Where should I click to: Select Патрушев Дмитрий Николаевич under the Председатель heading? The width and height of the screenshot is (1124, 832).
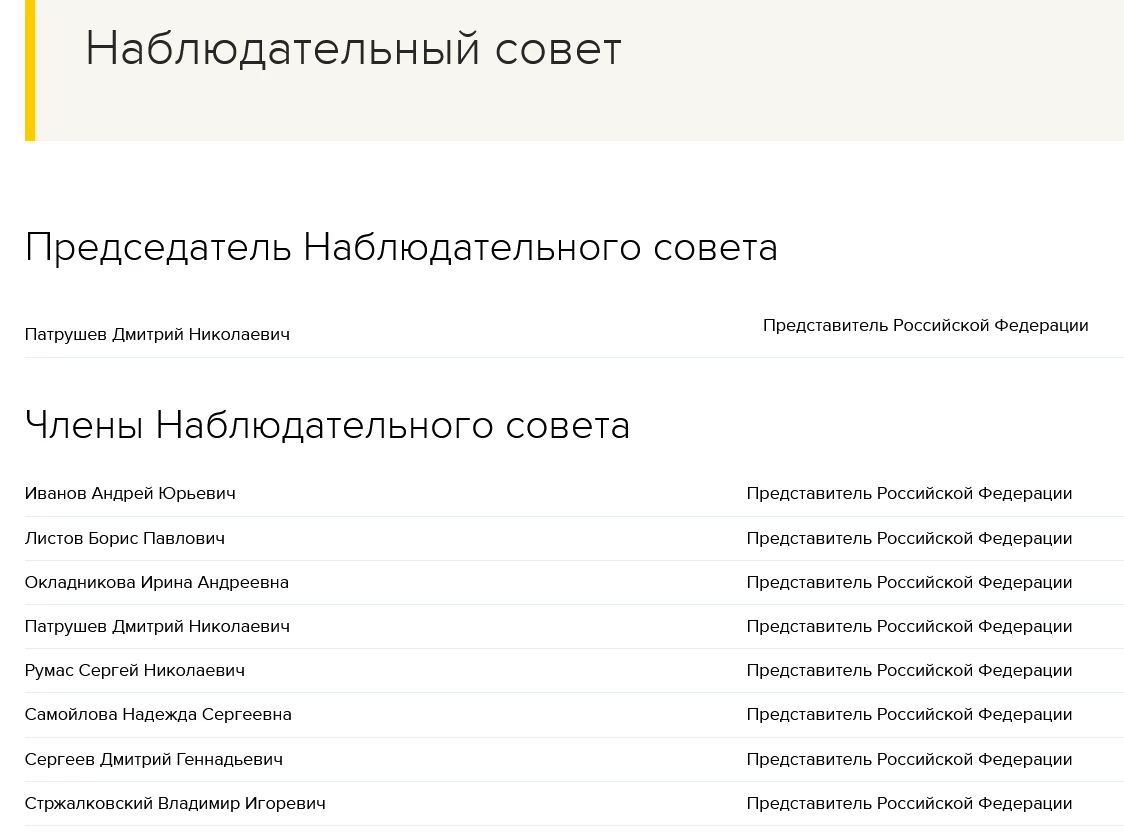tap(157, 334)
